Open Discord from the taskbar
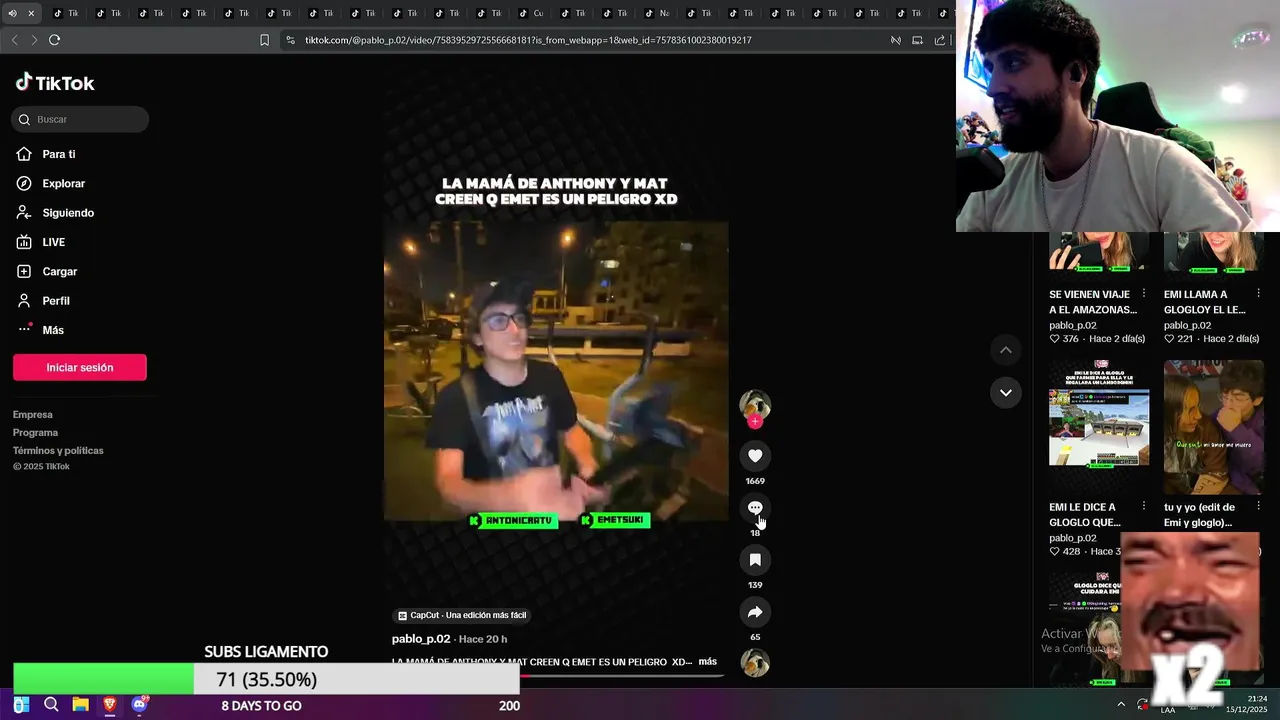 point(139,705)
